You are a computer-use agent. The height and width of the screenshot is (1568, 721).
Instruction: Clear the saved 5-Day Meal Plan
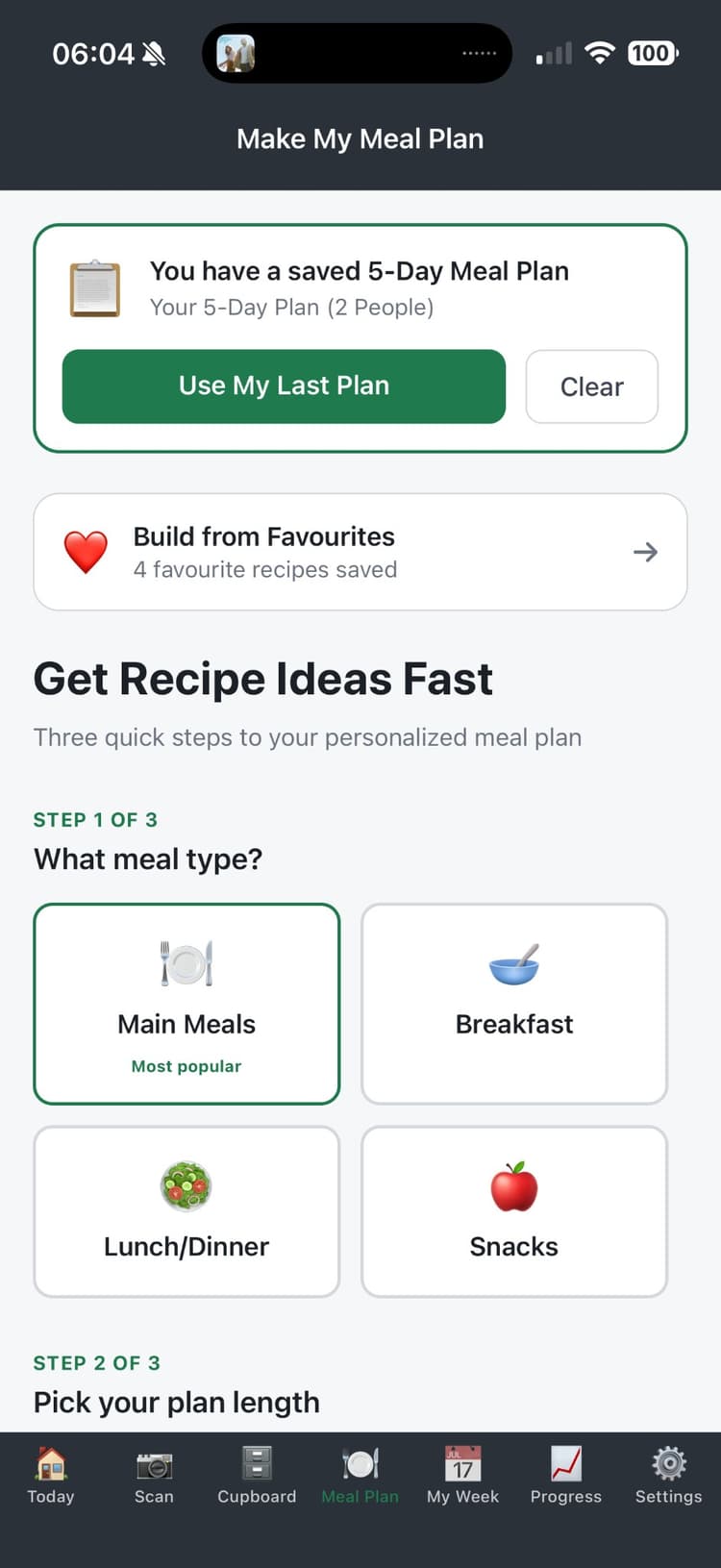tap(591, 386)
